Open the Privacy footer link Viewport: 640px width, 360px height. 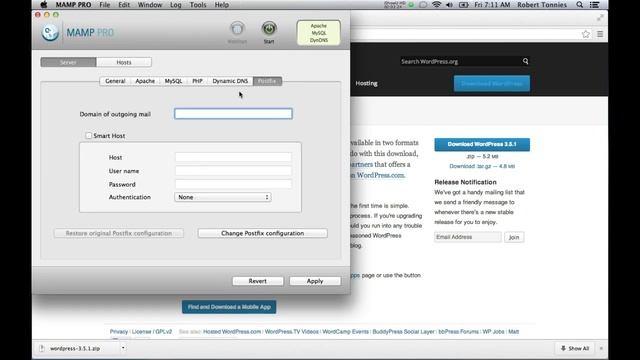[119, 332]
